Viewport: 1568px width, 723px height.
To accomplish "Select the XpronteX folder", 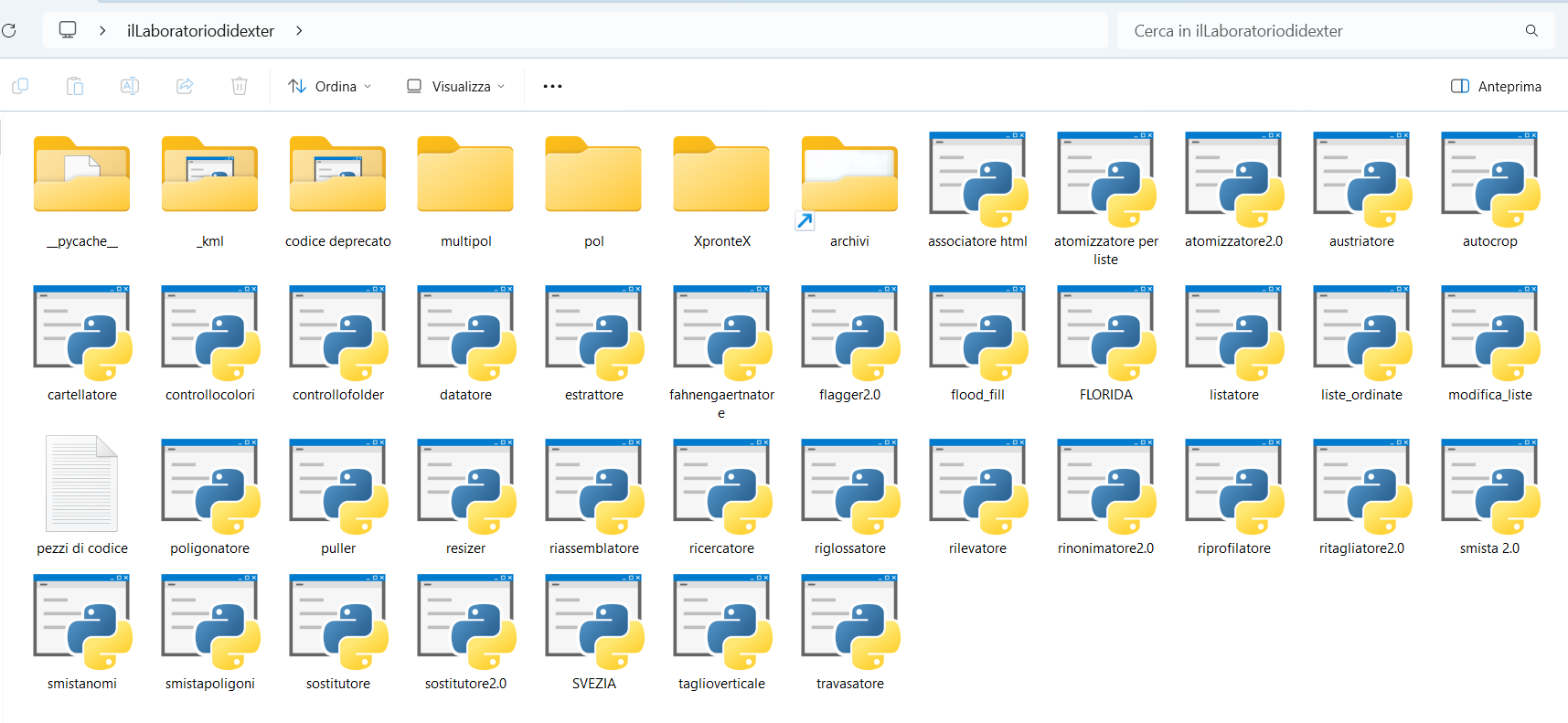I will (x=722, y=192).
